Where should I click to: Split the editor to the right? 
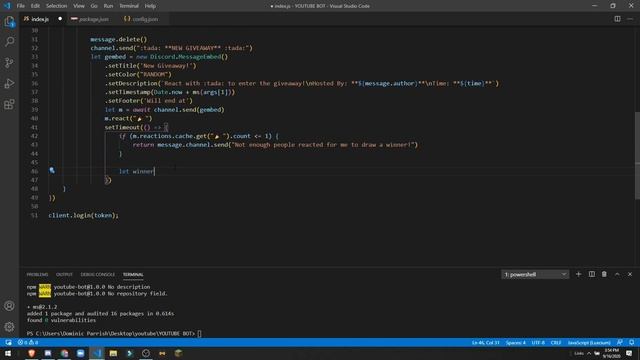(617, 19)
